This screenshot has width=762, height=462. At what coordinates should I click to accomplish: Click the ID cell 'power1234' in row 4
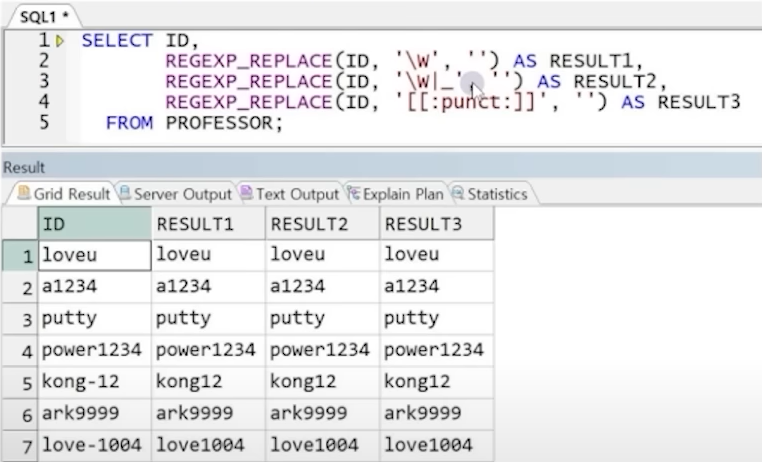coord(95,351)
